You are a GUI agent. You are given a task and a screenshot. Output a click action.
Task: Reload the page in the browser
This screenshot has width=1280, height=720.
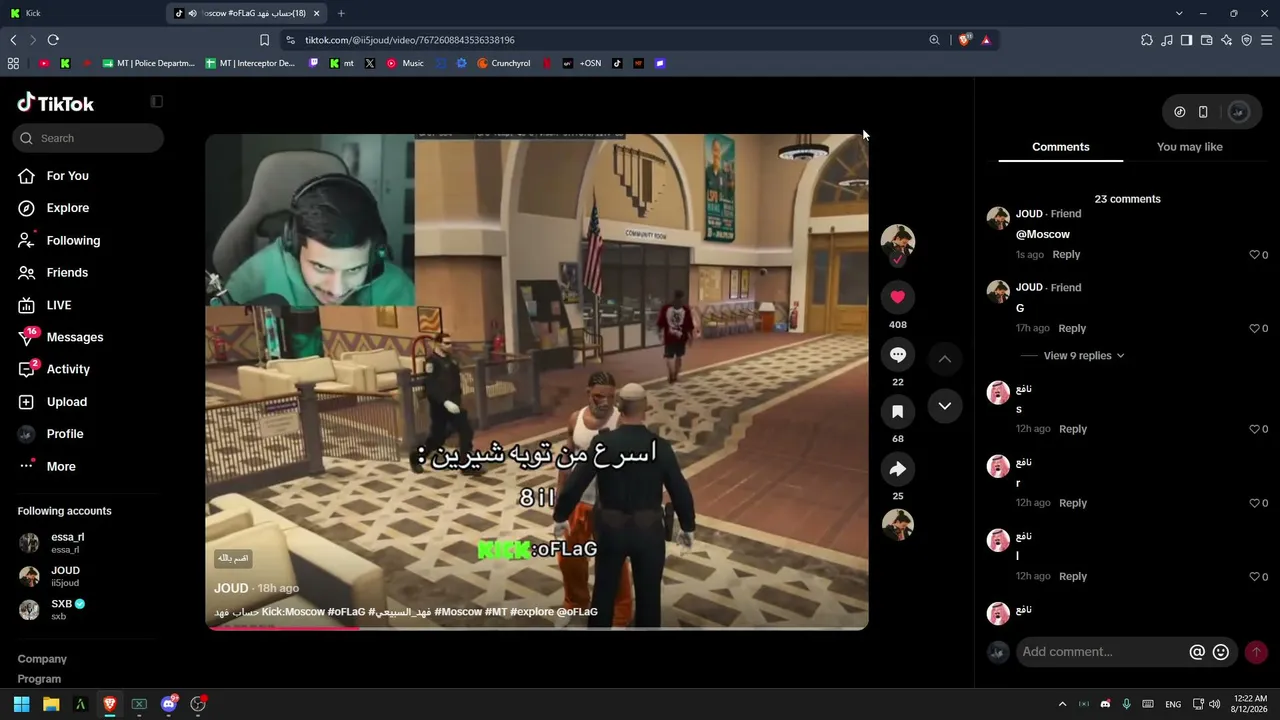coord(53,40)
